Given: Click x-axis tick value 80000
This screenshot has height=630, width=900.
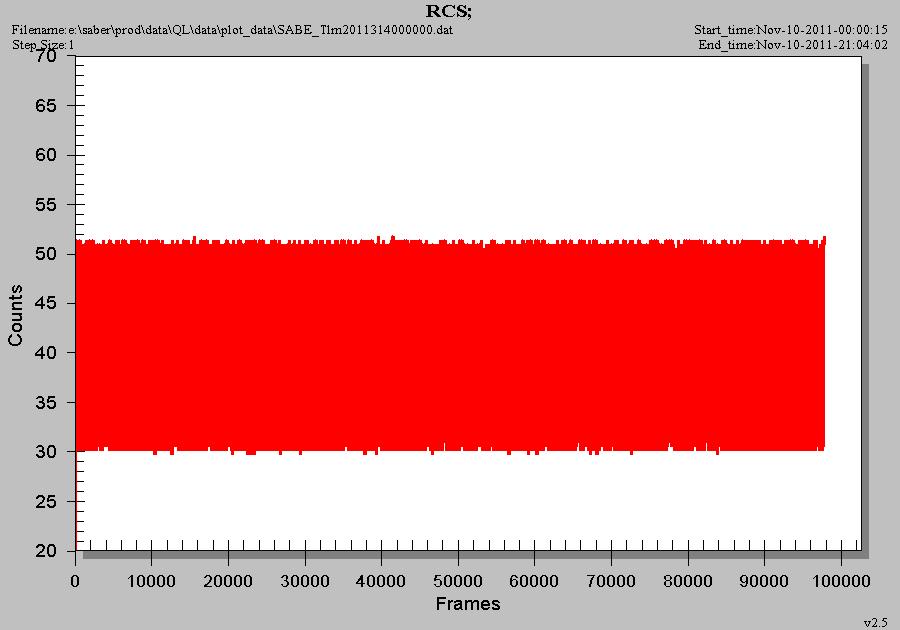Looking at the screenshot, I should click(x=688, y=581).
